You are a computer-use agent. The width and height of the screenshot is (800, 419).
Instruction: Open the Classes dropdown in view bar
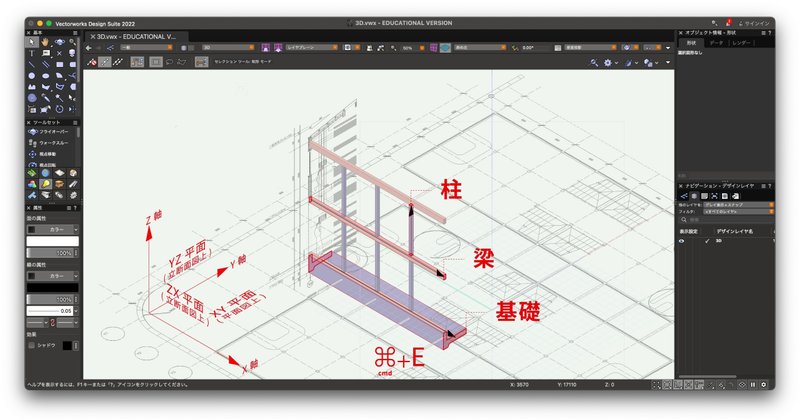click(146, 47)
